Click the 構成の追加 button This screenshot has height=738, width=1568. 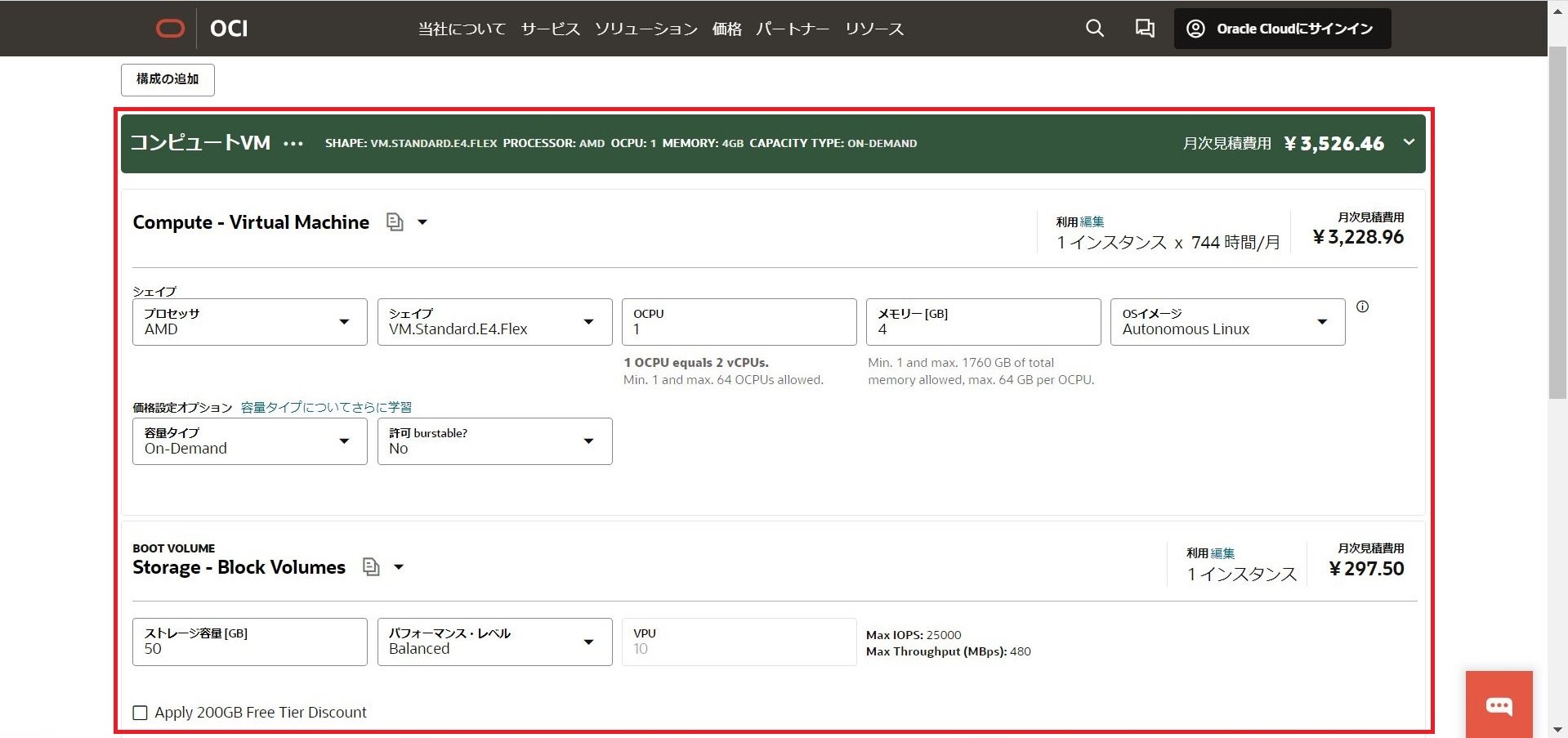[168, 79]
